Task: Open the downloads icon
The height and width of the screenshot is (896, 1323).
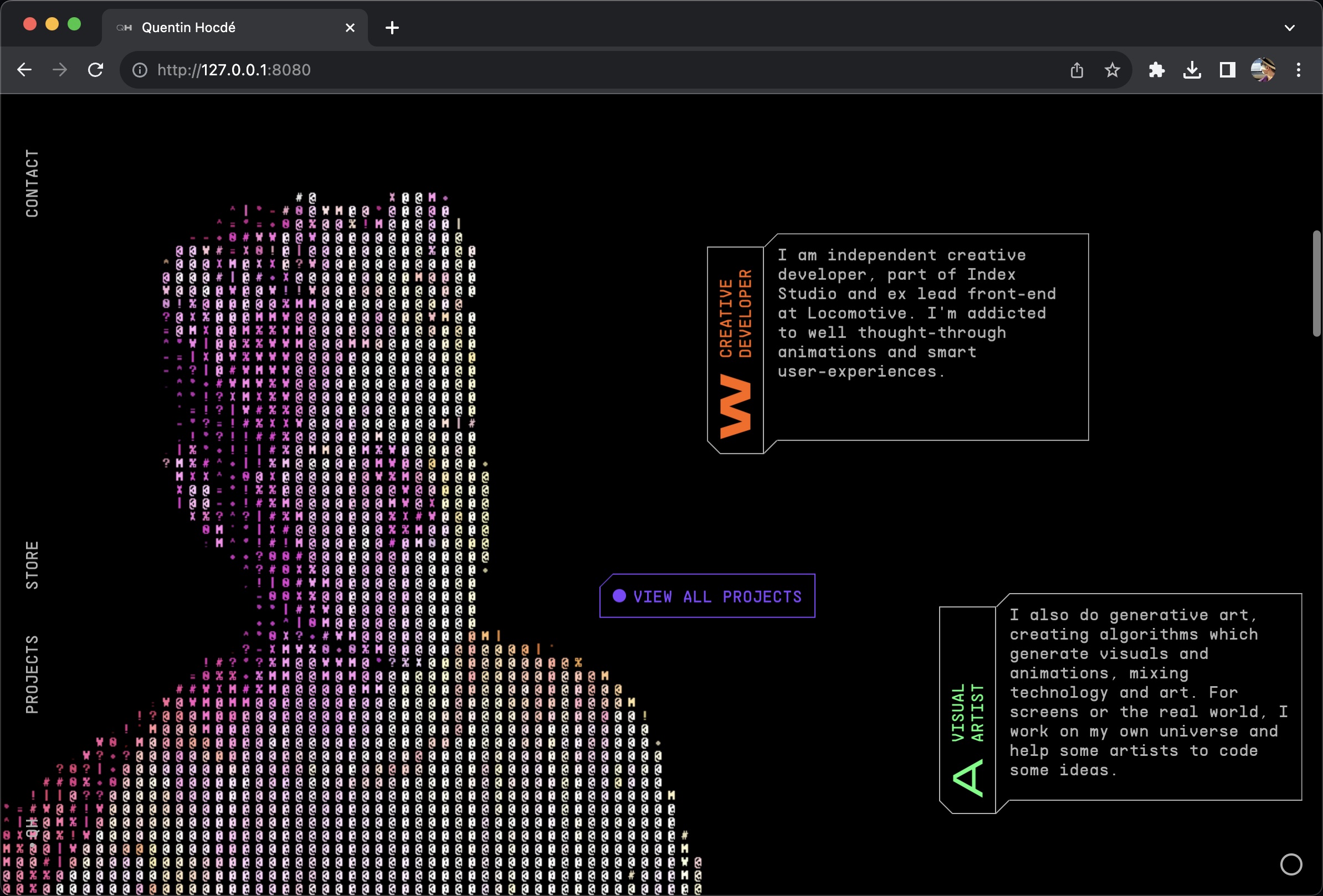Action: pos(1192,70)
